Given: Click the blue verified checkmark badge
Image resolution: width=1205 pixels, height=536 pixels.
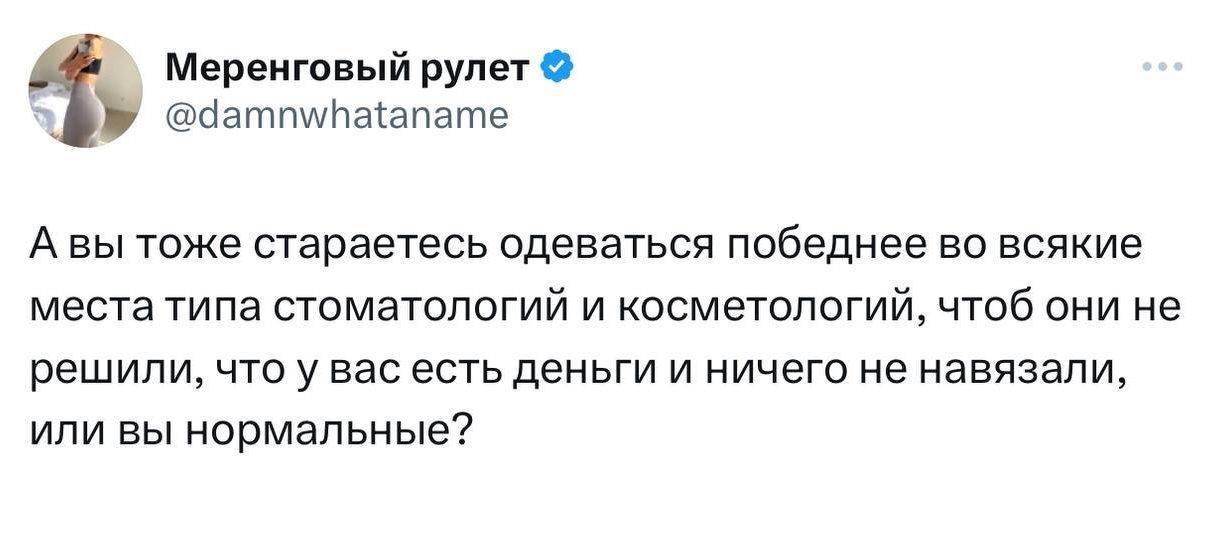Looking at the screenshot, I should coord(557,69).
